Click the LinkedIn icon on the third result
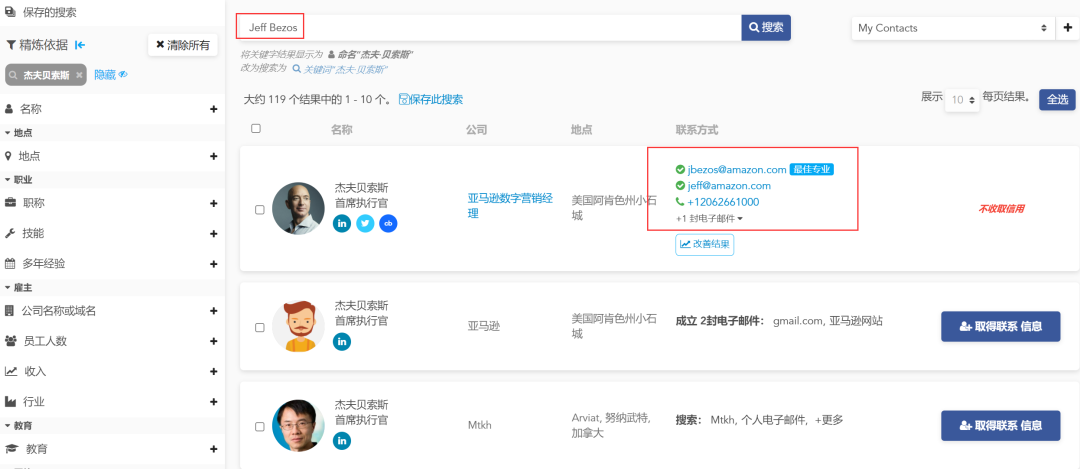 tap(342, 440)
